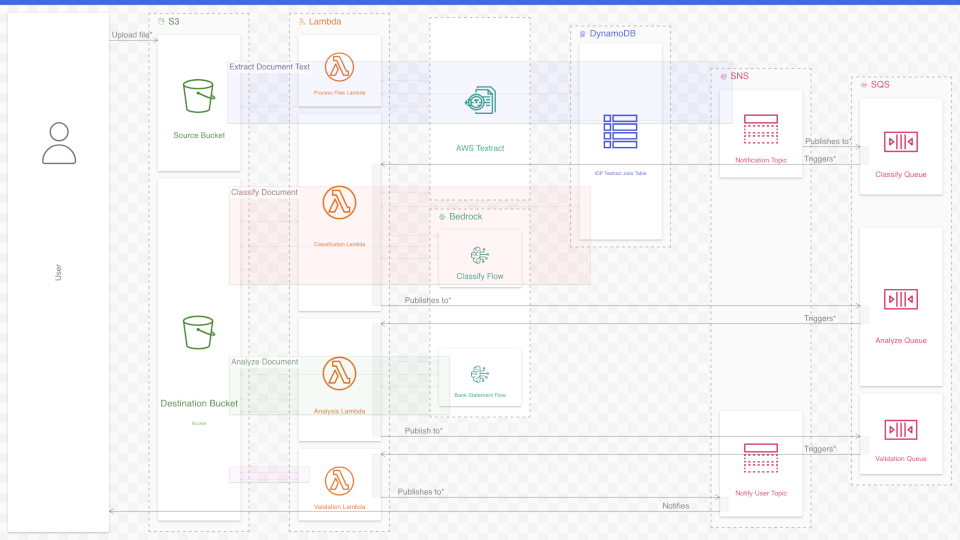The image size is (960, 540).
Task: Select the 'Analyze Document' step label
Action: [264, 362]
